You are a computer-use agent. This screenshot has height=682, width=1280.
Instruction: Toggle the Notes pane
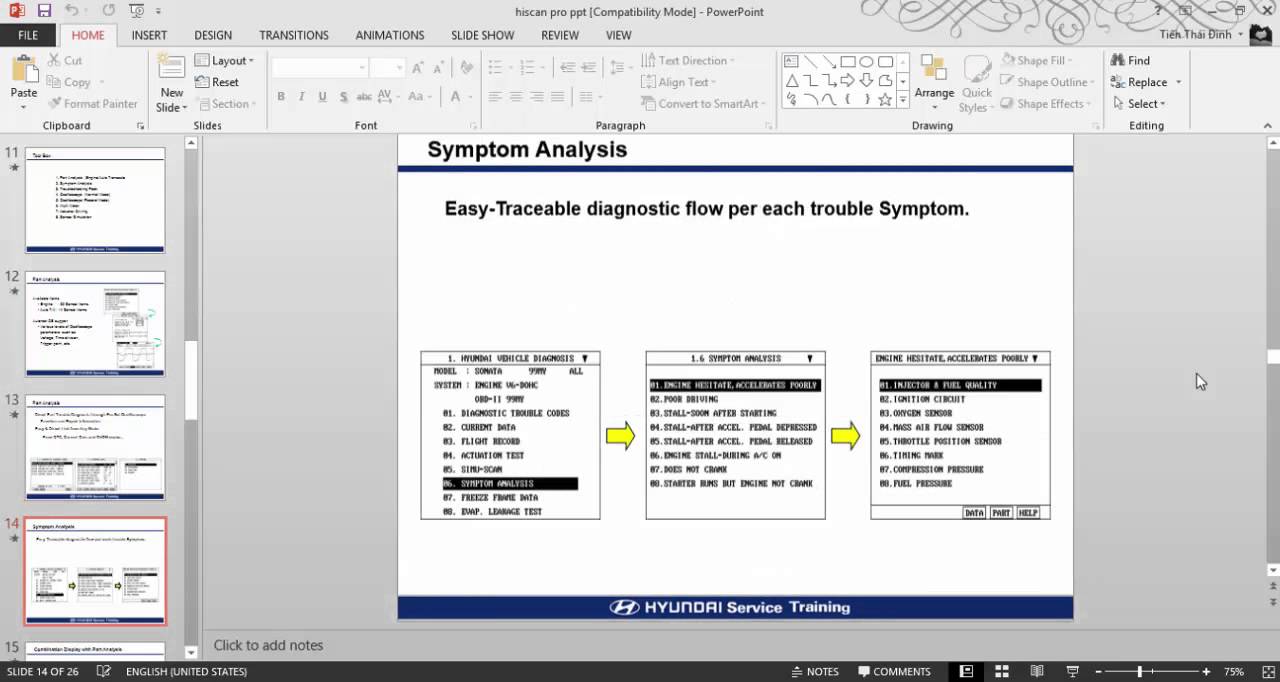point(813,671)
